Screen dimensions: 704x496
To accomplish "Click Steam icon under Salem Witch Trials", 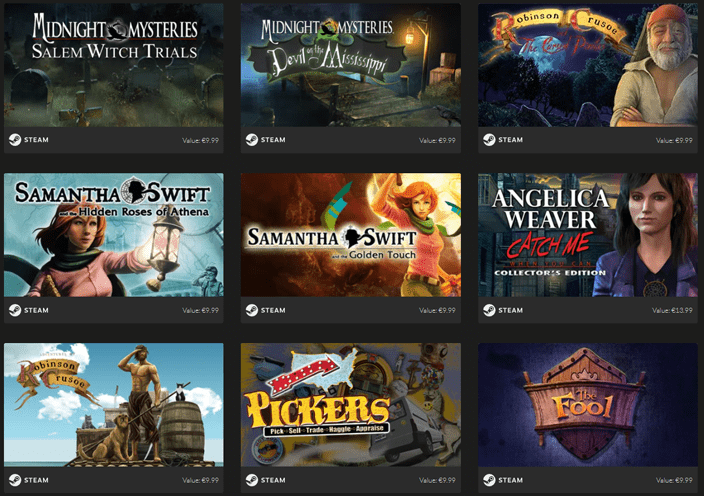I will click(x=15, y=140).
